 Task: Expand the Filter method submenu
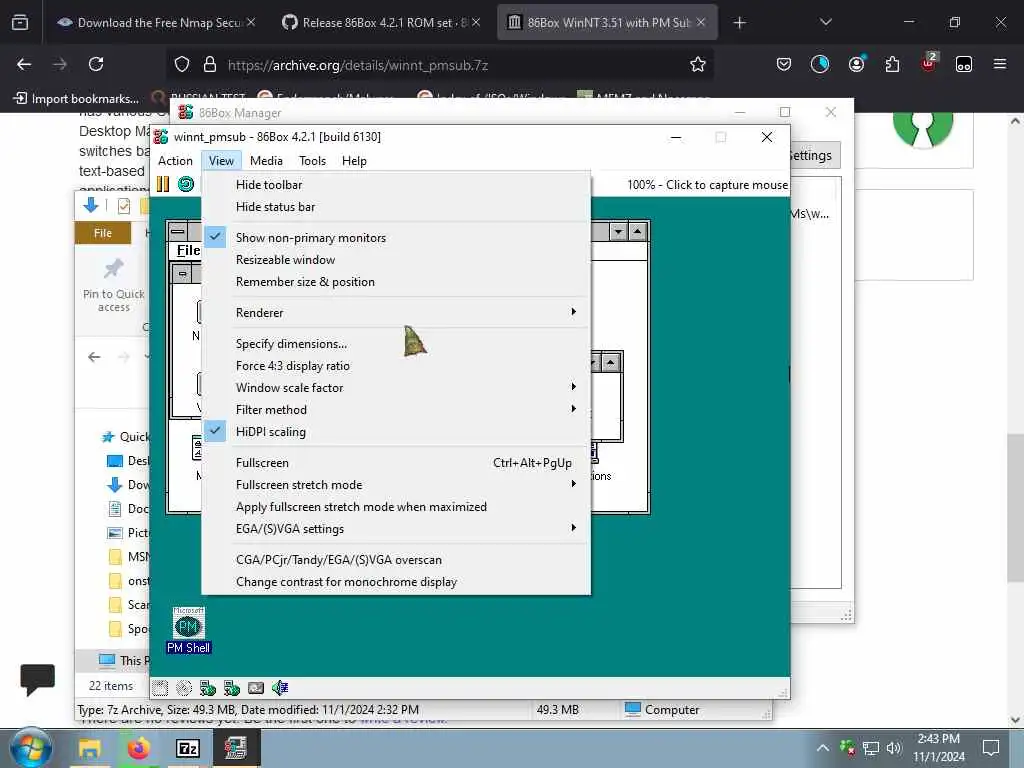pos(396,410)
